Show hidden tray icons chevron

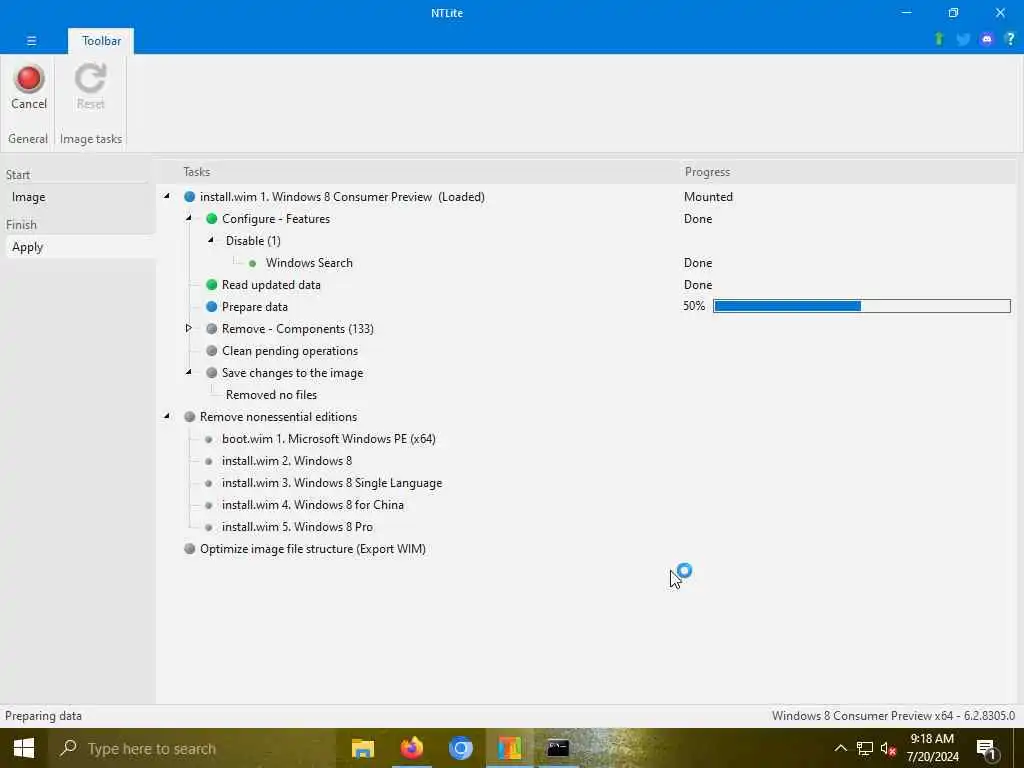click(840, 748)
